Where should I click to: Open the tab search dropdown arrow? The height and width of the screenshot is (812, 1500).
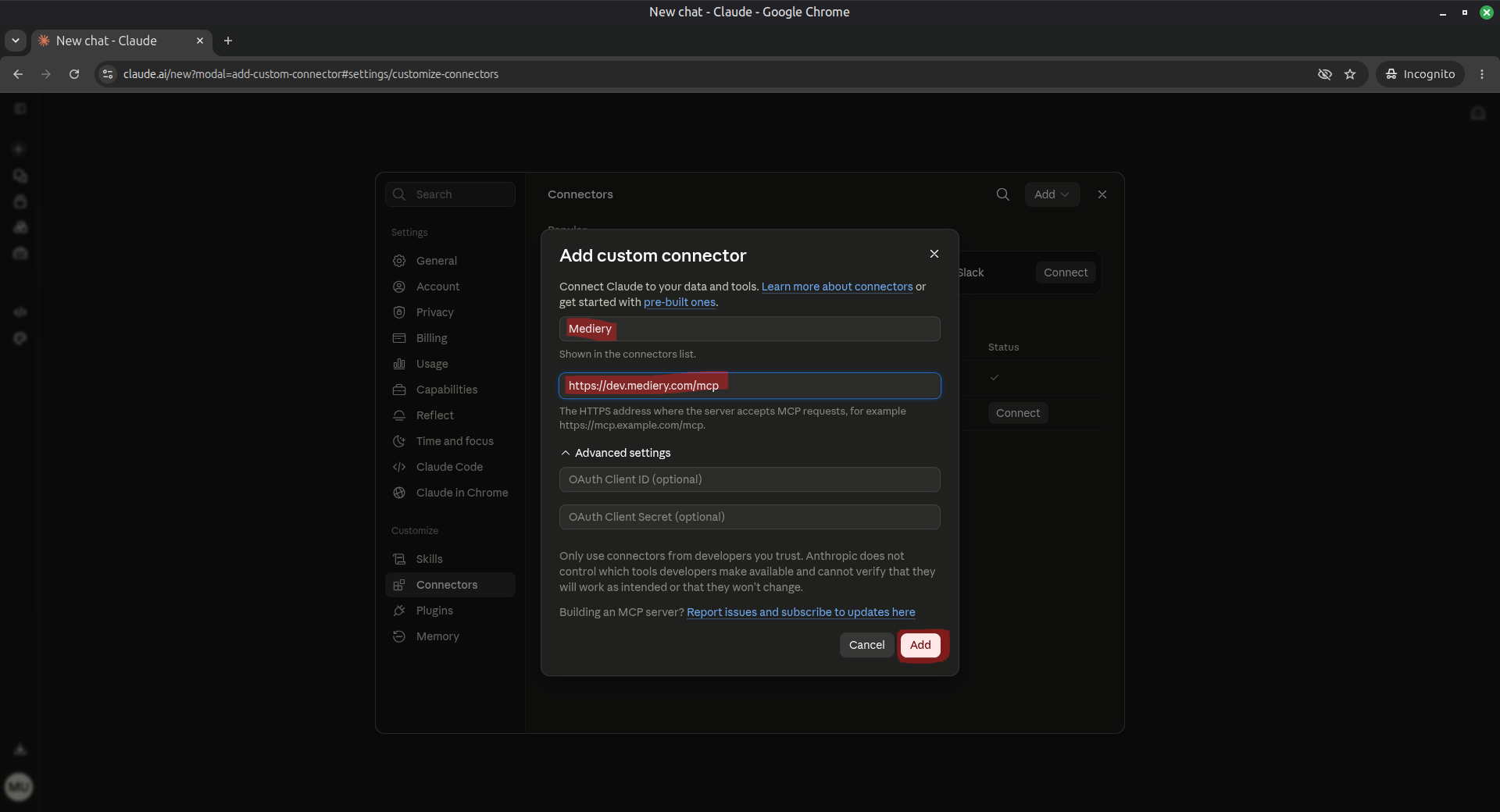[16, 41]
